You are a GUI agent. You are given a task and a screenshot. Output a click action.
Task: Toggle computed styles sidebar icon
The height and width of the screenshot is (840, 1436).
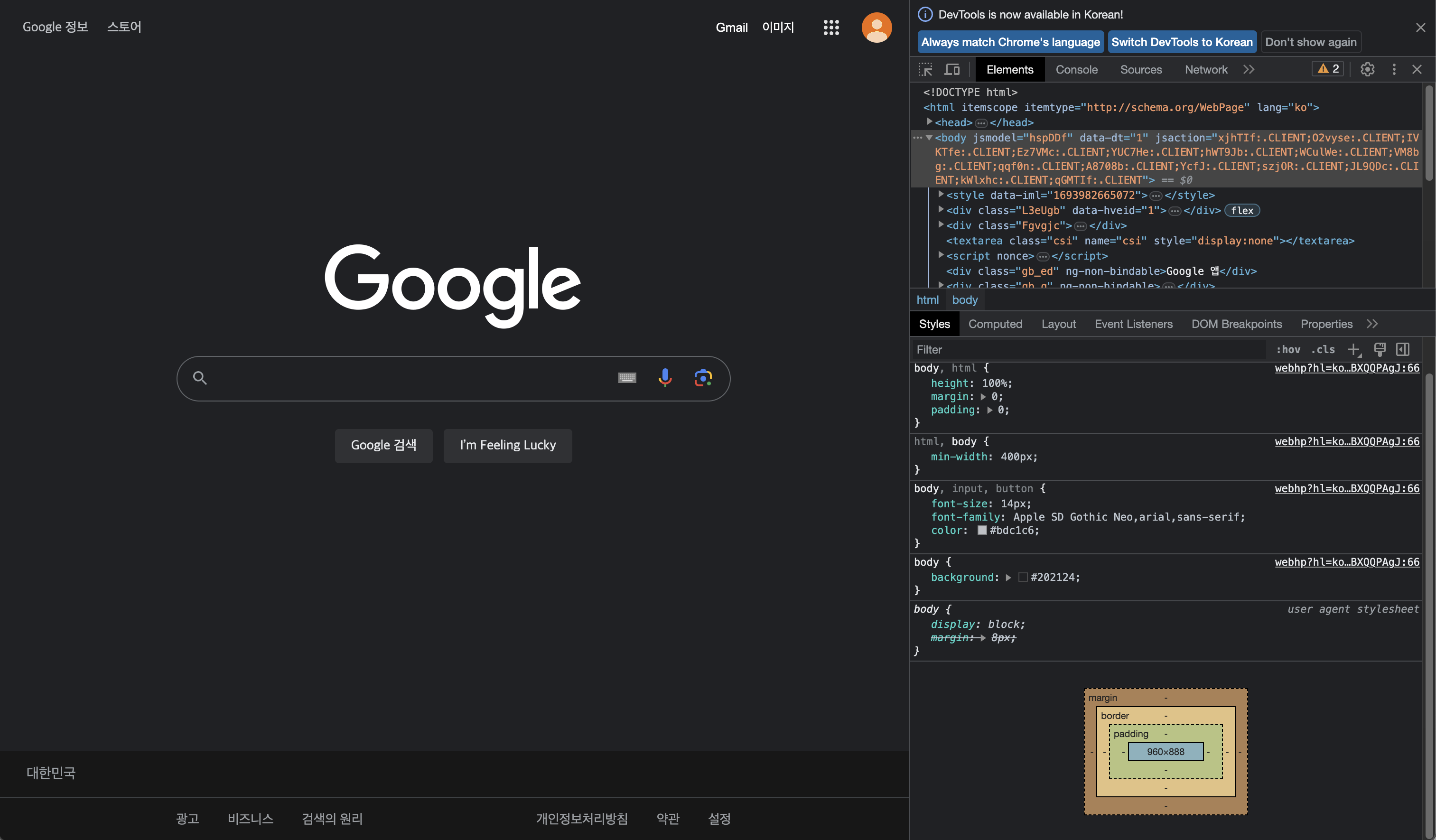1403,349
